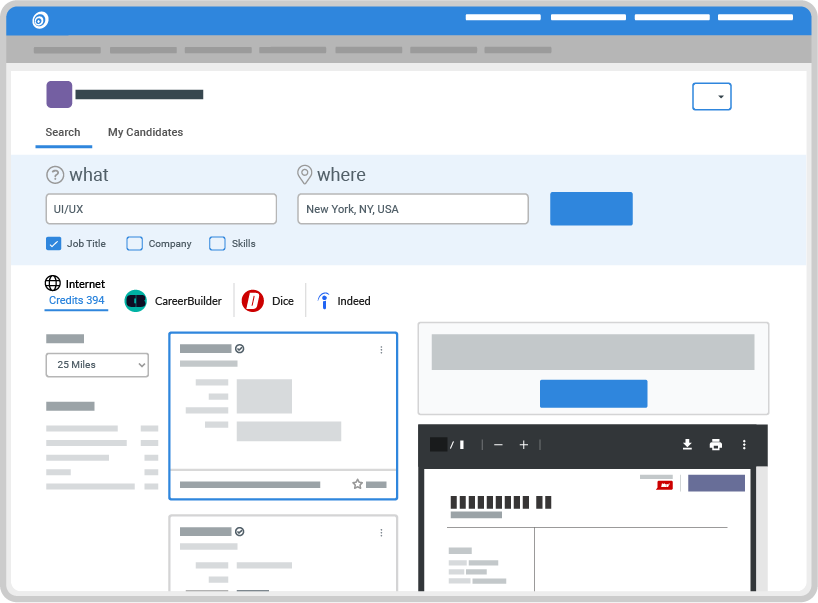Viewport: 818px width, 603px height.
Task: Enable the Company checkbox
Action: pyautogui.click(x=135, y=243)
